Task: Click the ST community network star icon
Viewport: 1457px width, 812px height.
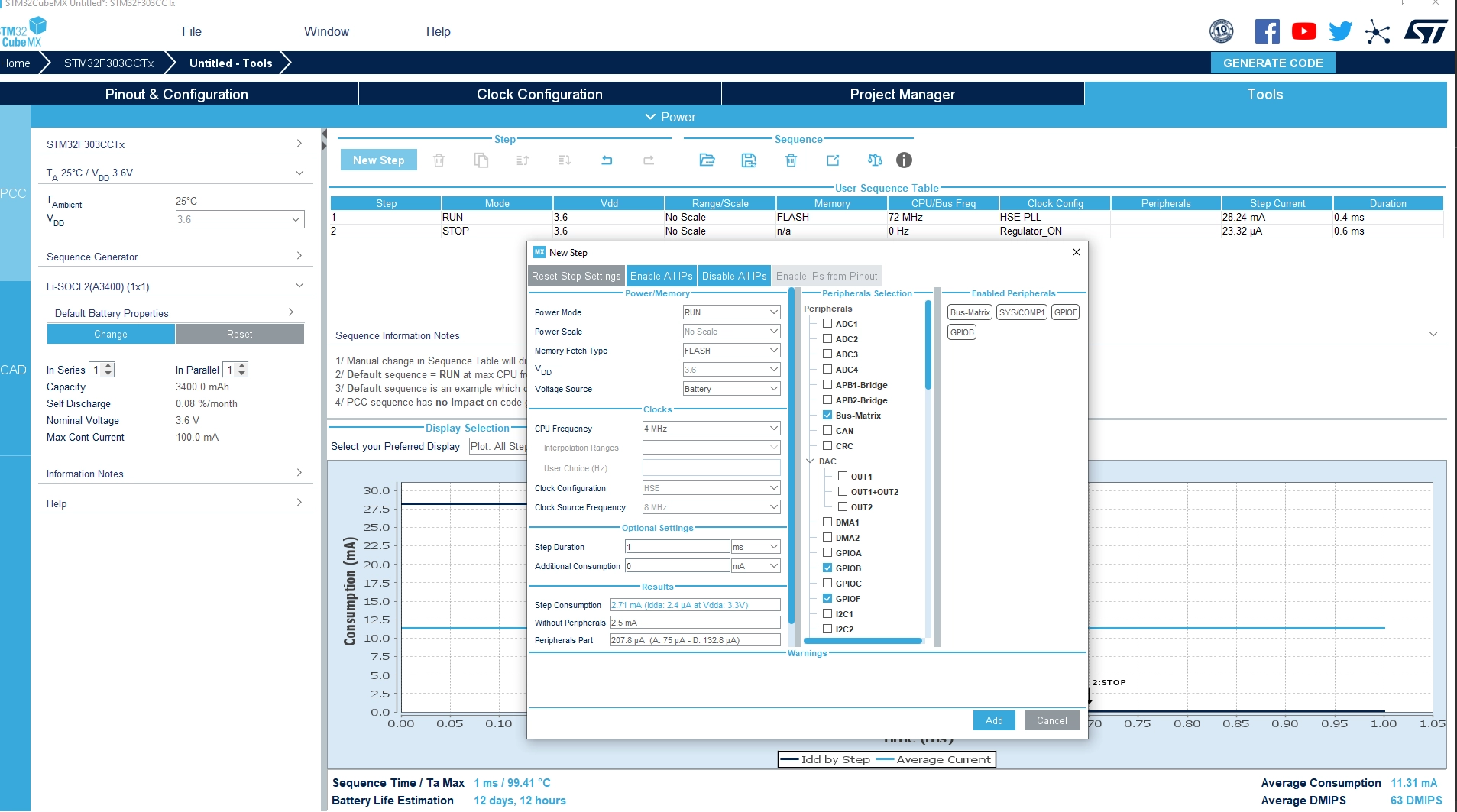Action: (x=1378, y=31)
